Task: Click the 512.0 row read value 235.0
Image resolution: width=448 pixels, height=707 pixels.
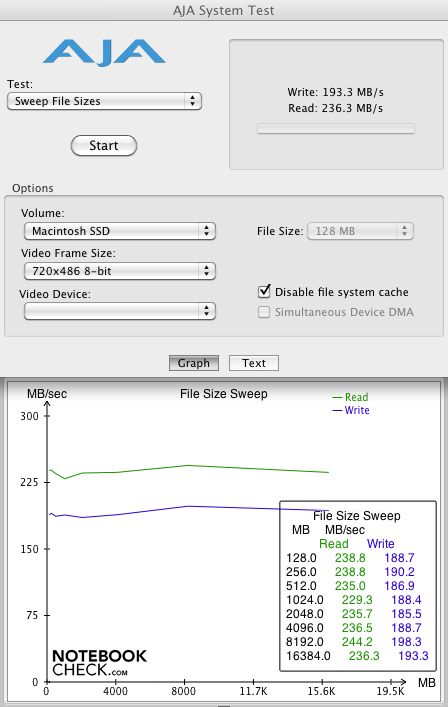Action: [350, 586]
